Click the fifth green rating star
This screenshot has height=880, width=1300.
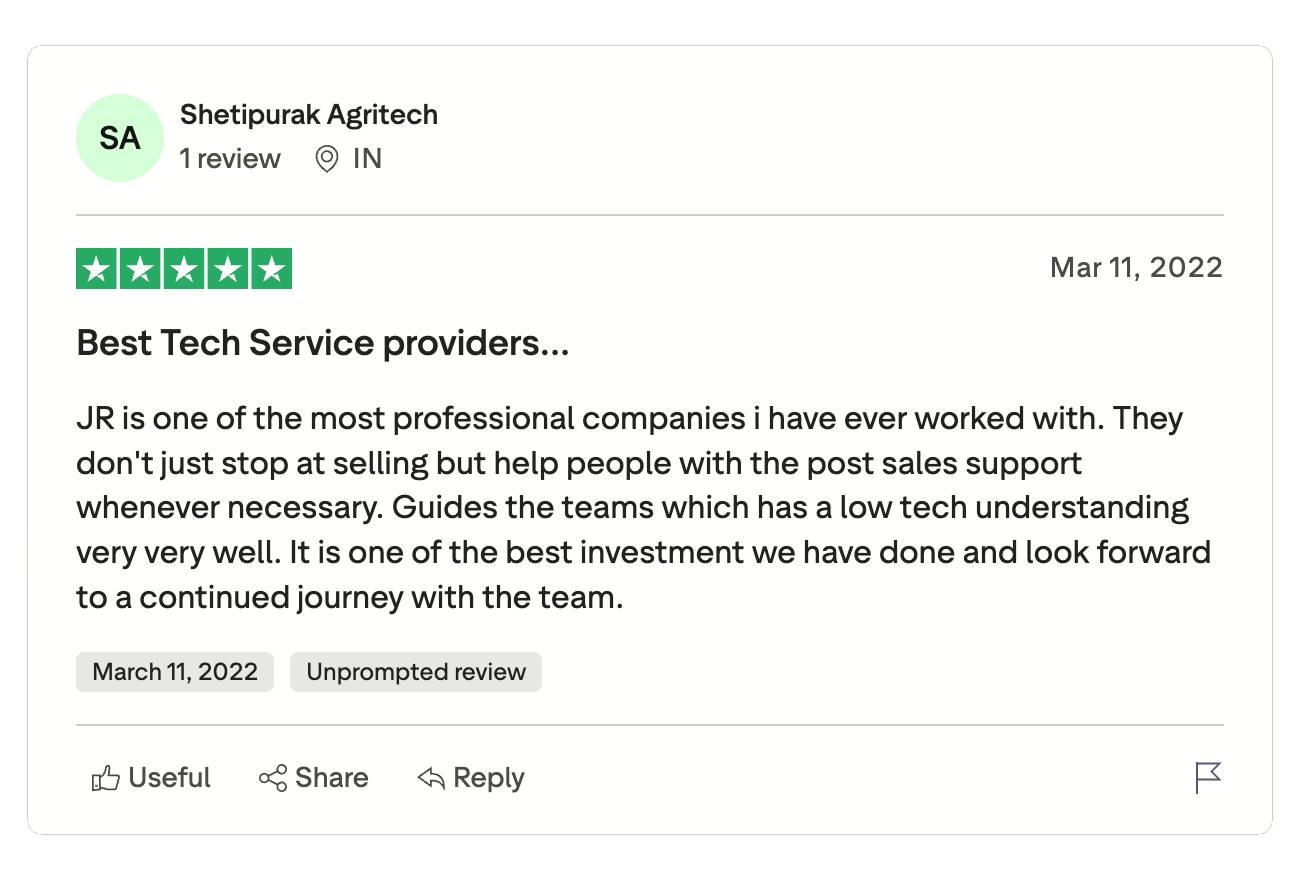pyautogui.click(x=271, y=269)
